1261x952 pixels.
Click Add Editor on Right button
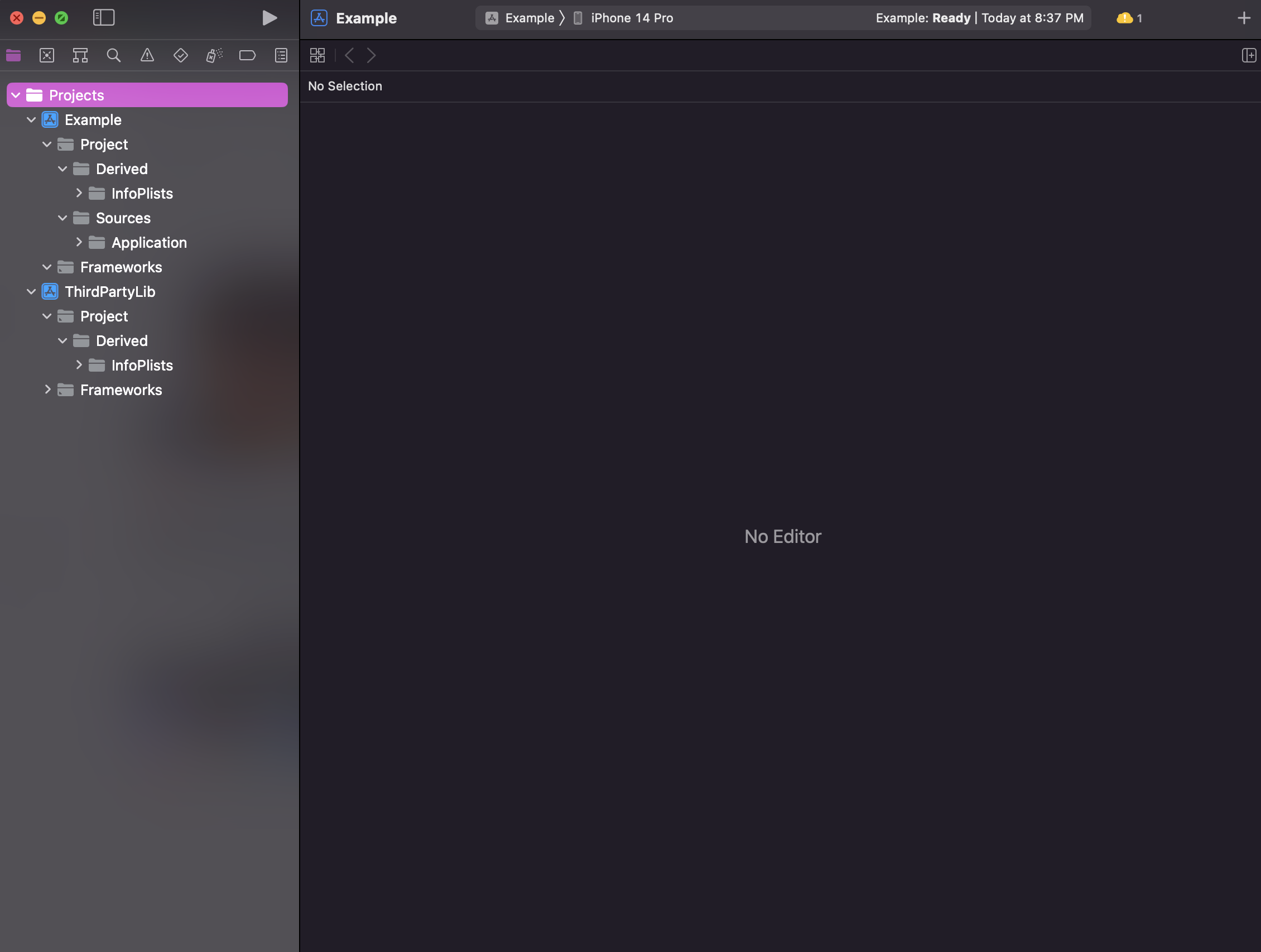coord(1249,55)
